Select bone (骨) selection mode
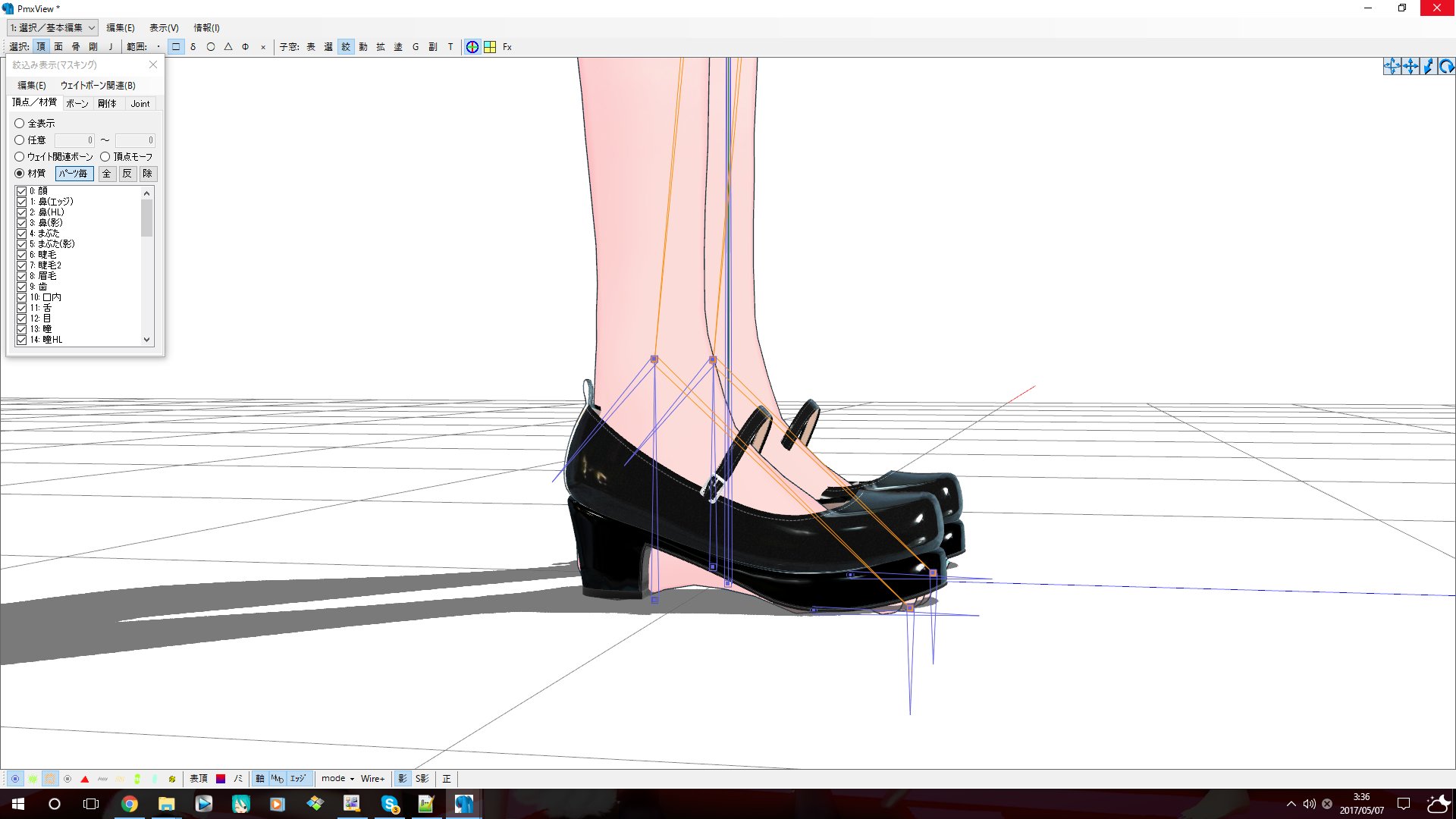1456x819 pixels. coord(76,47)
